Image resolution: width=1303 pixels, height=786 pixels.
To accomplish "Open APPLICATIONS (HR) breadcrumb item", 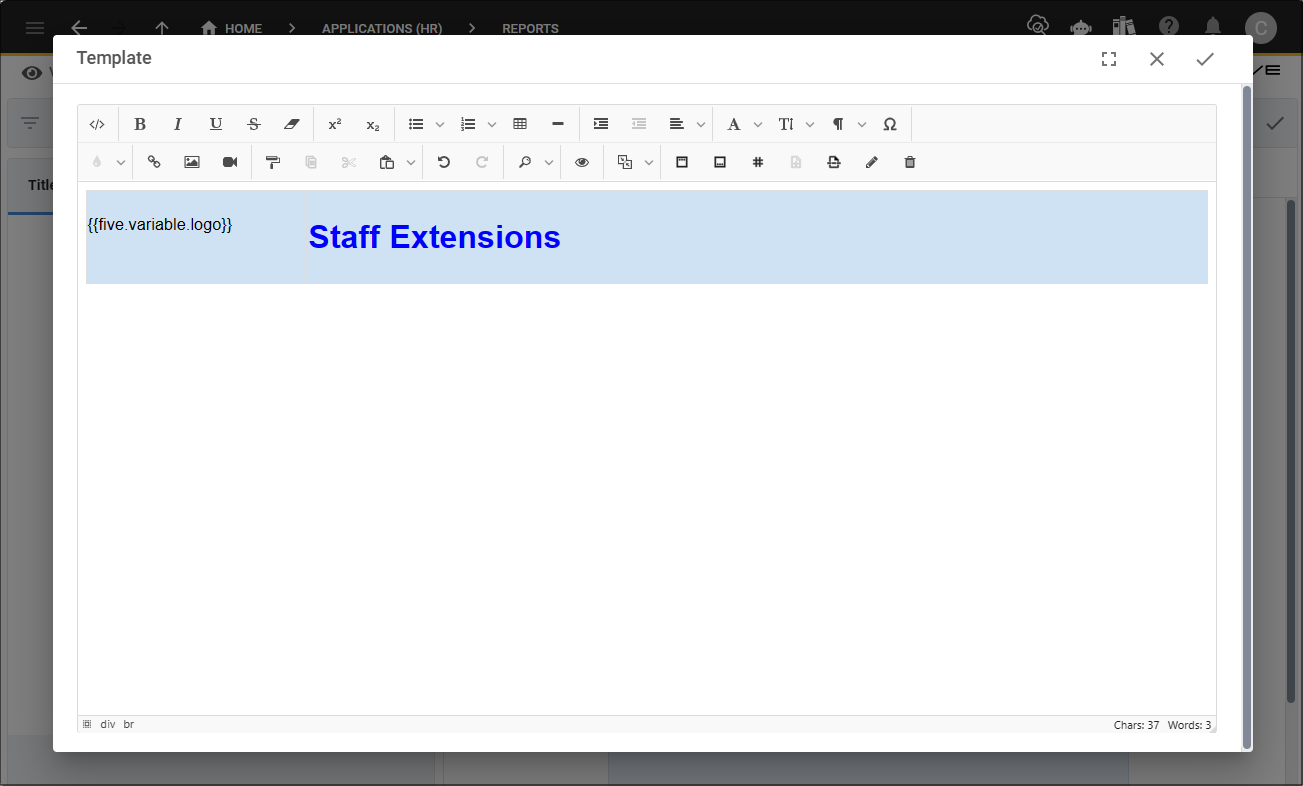I will coord(381,28).
